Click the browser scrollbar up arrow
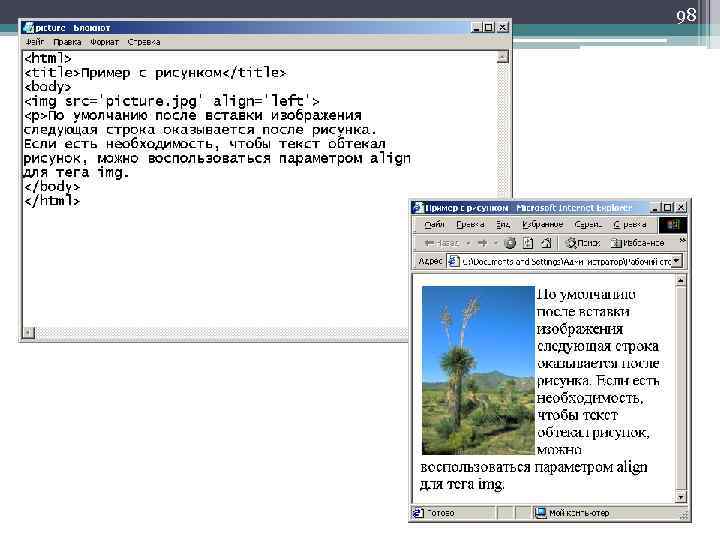This screenshot has height=540, width=720. point(681,280)
